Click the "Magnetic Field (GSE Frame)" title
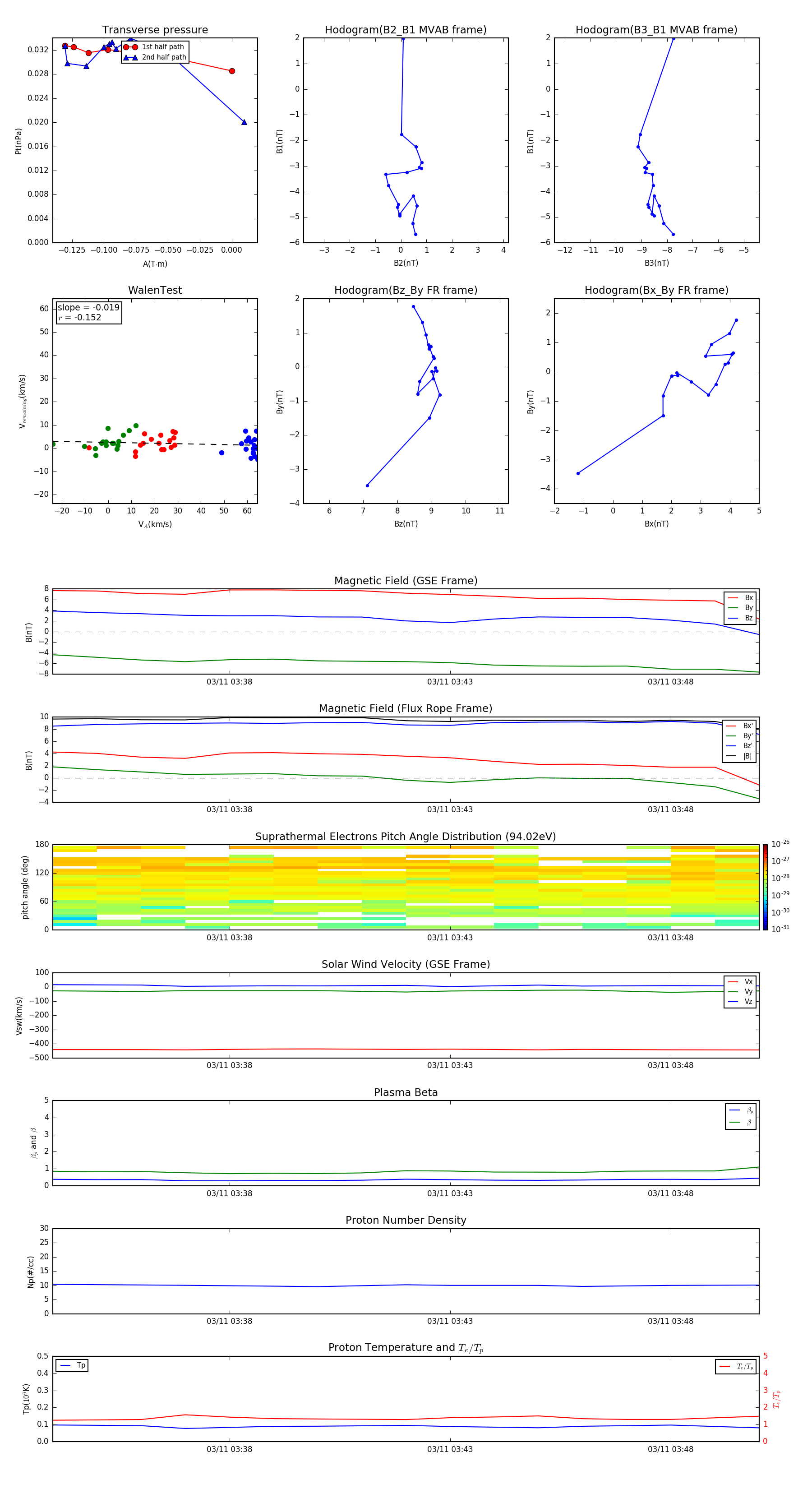The width and height of the screenshot is (812, 1489). tap(406, 581)
